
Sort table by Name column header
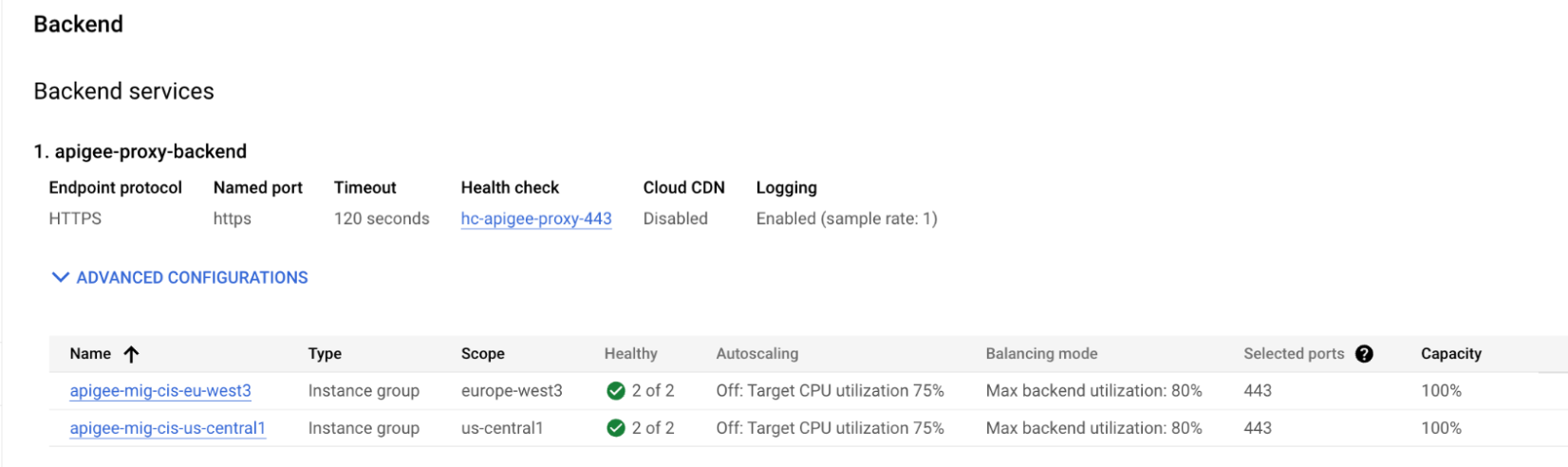pyautogui.click(x=90, y=354)
